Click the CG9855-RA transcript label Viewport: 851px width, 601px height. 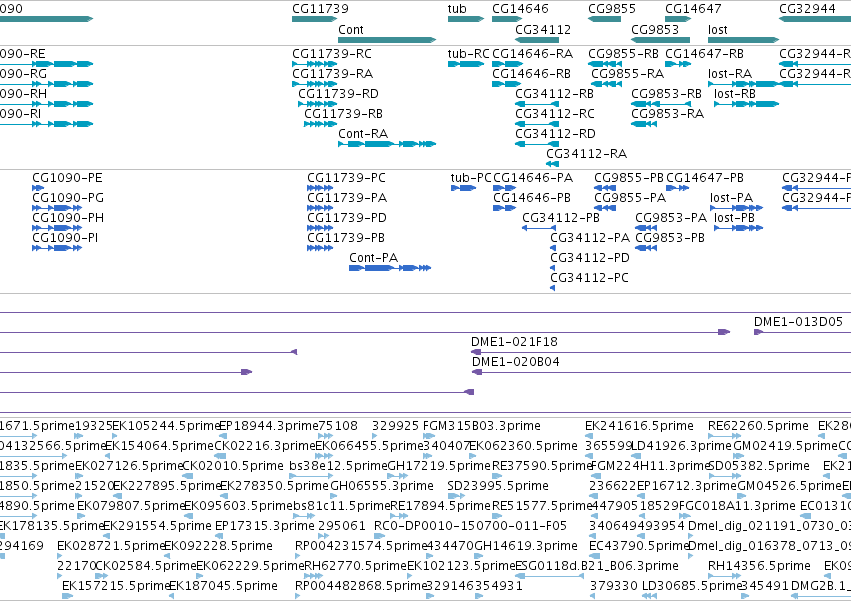tap(627, 74)
